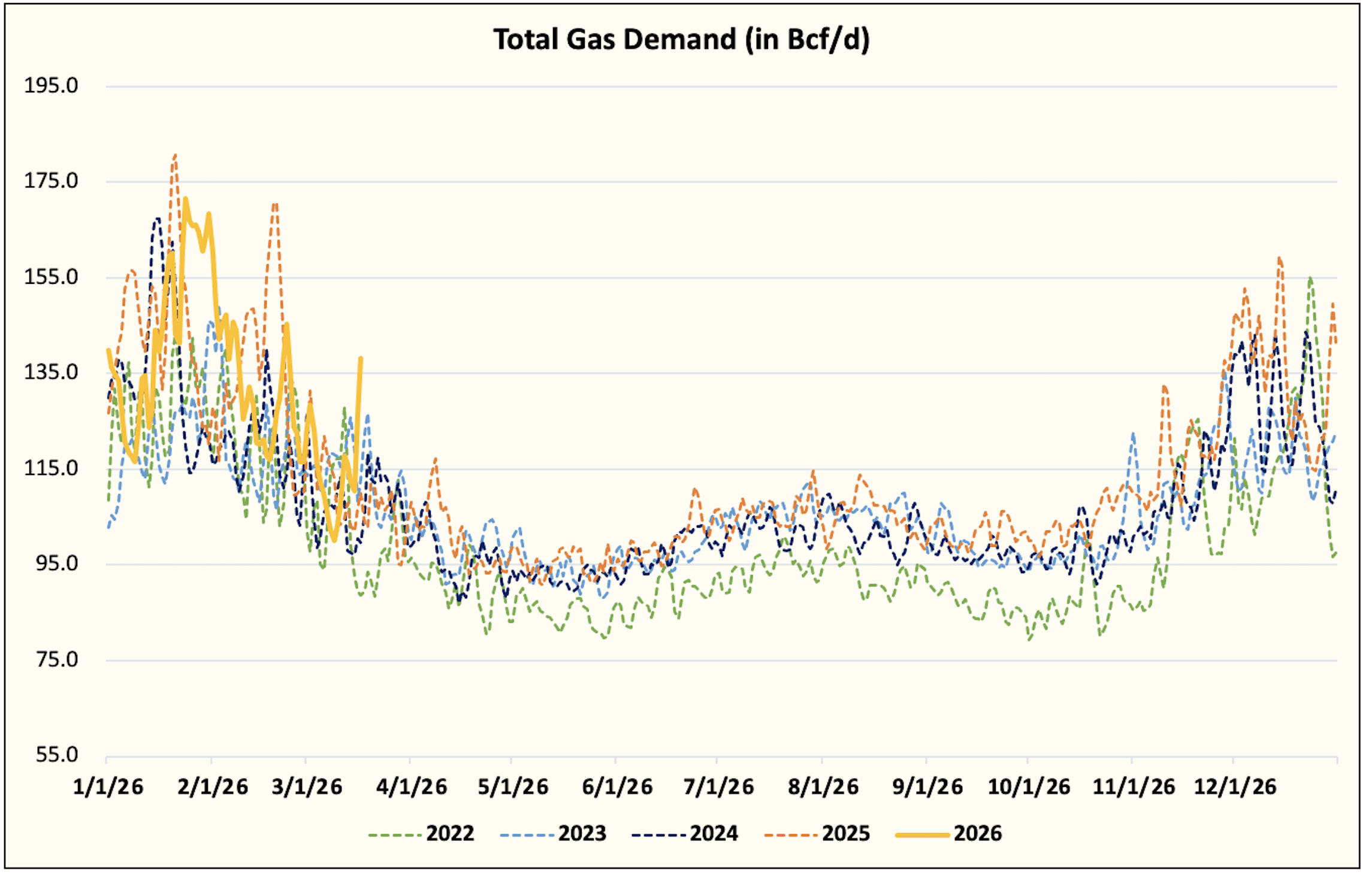Click the orange dashed 2025 legend swatch
The image size is (1372, 878).
pos(791,835)
